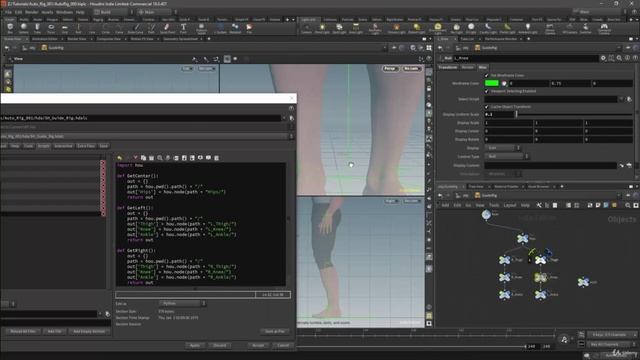Click the Discard button

pos(220,345)
